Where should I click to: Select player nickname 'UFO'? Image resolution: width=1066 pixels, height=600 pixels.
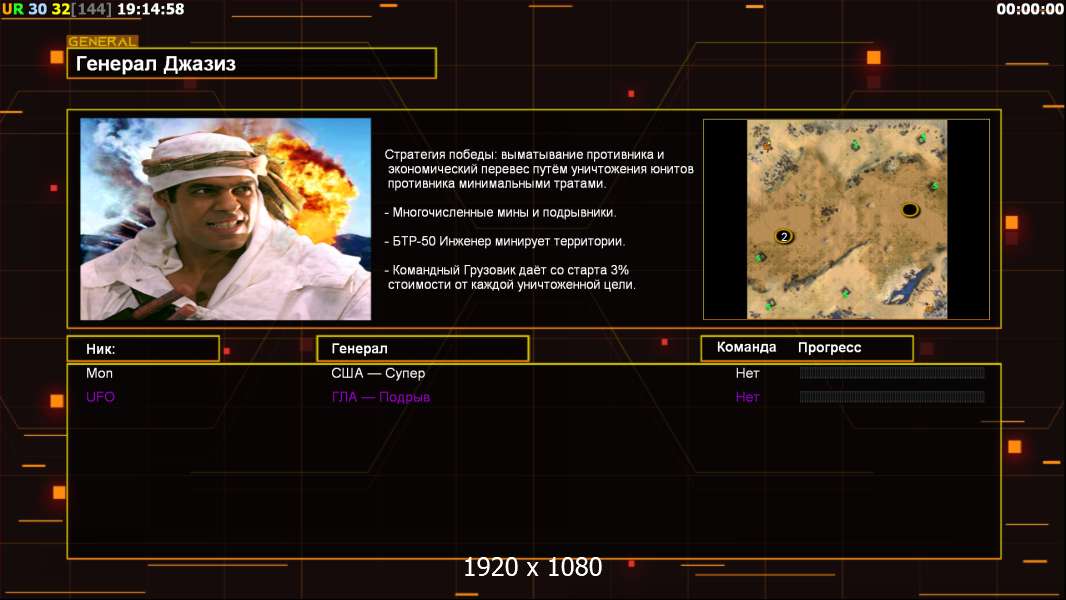pos(100,397)
